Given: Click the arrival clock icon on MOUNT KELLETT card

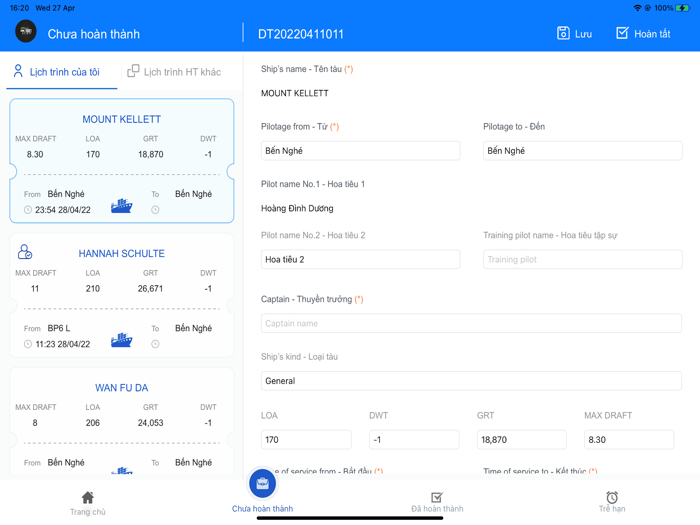Looking at the screenshot, I should 155,210.
